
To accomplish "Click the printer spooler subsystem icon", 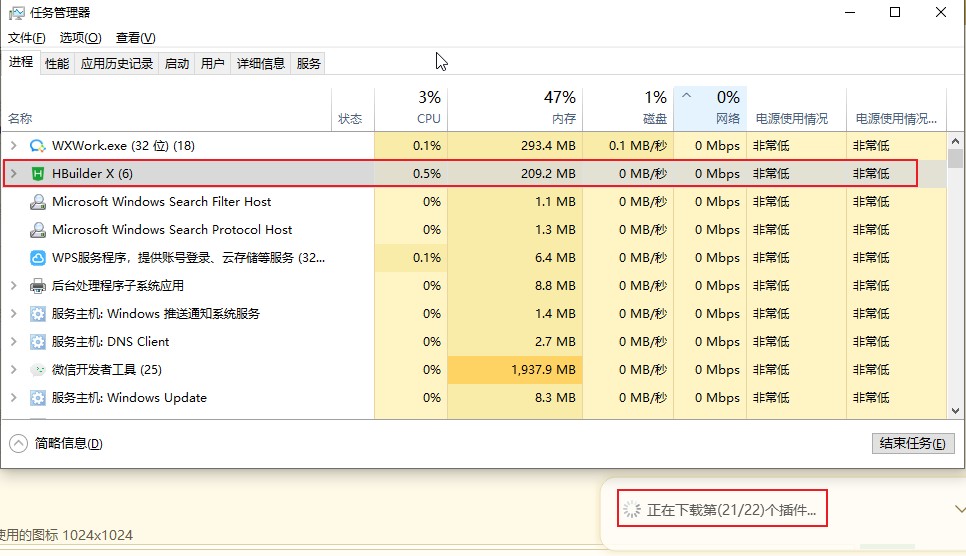I will (x=38, y=286).
